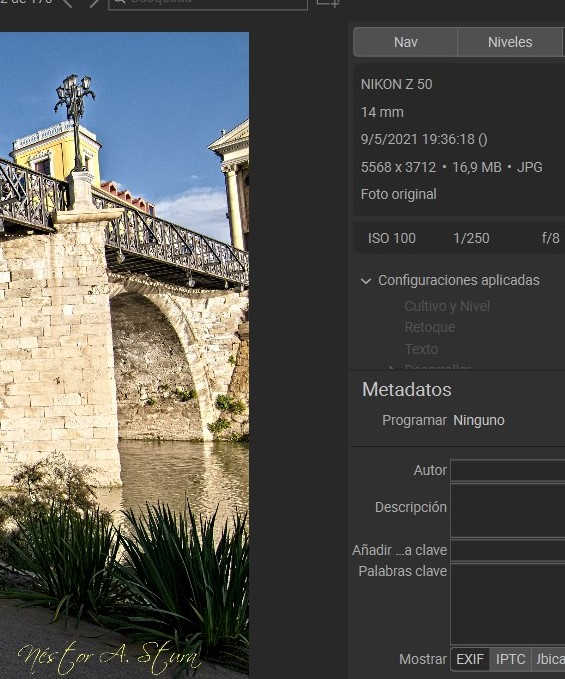Screen dimensions: 565x679
Task: Focus the Palabras clave text area
Action: (507, 604)
